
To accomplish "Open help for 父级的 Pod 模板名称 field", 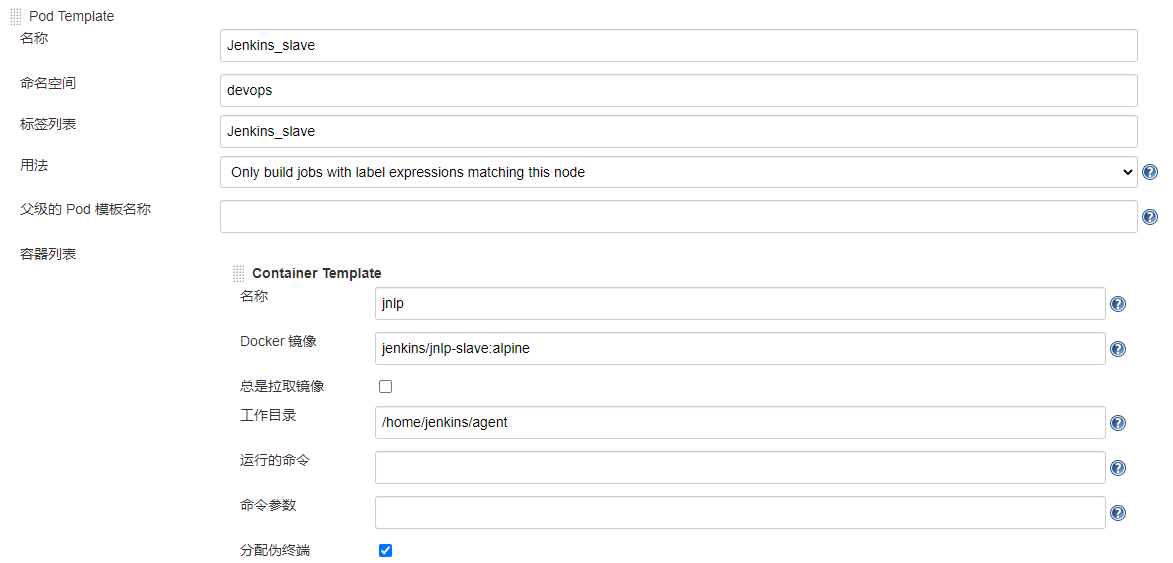I will click(x=1150, y=217).
